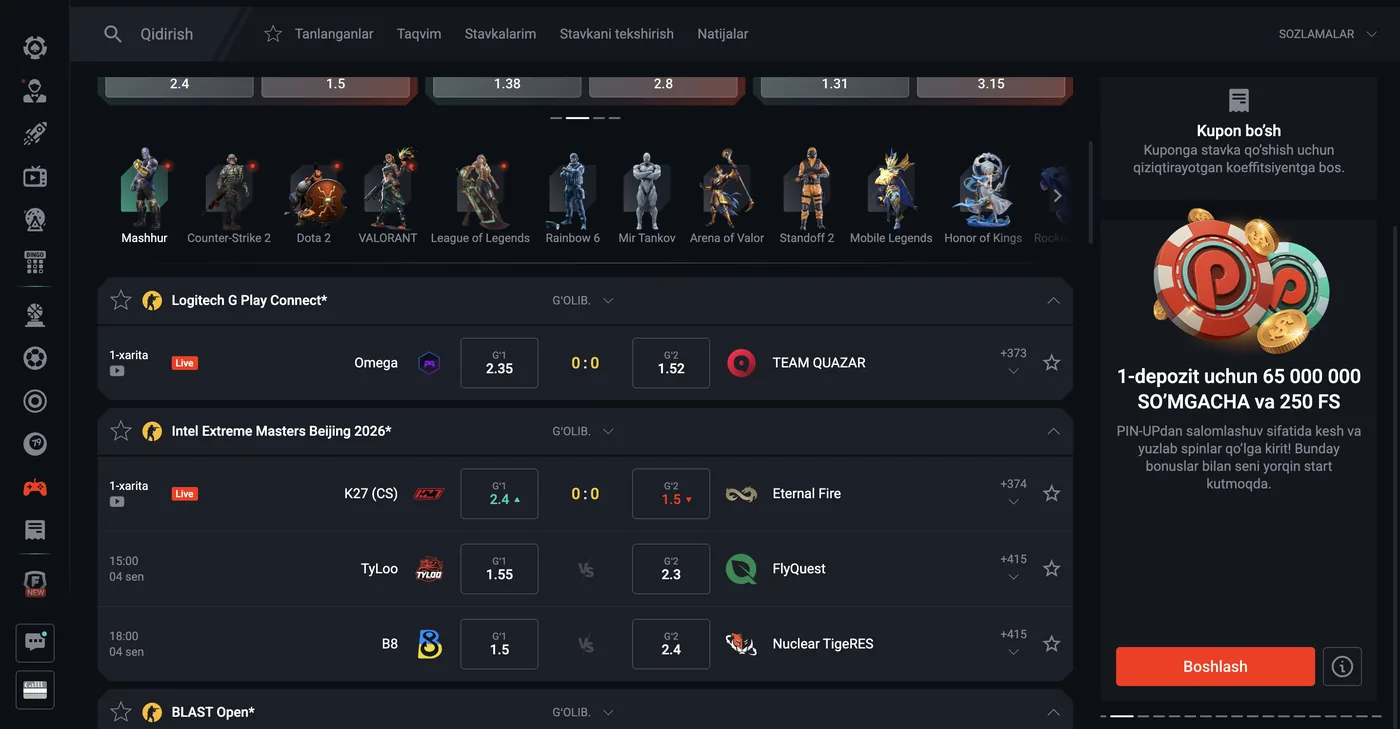Open the SOZLAMALAR settings dropdown

coord(1326,34)
